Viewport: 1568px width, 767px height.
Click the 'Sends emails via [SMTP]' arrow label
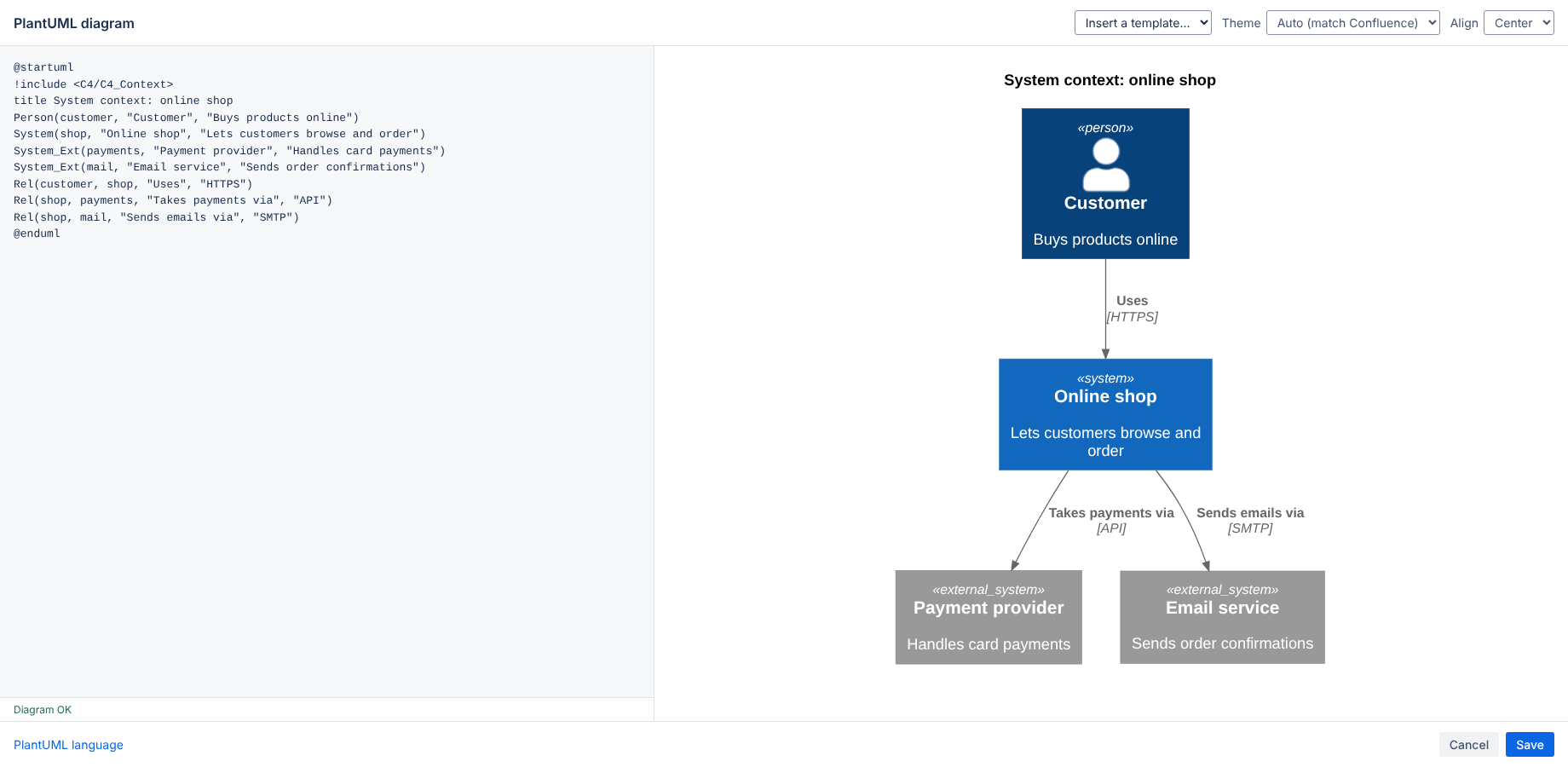click(x=1250, y=521)
